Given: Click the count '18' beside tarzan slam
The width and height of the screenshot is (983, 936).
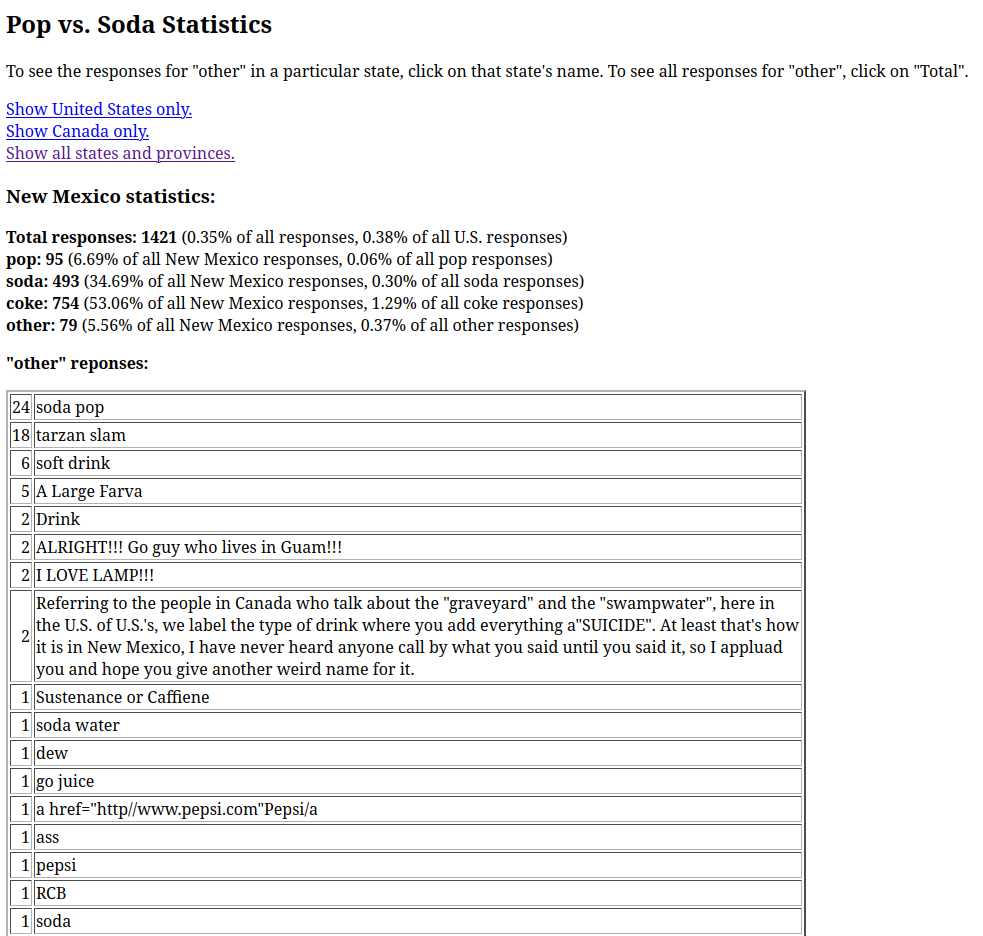Looking at the screenshot, I should (21, 435).
